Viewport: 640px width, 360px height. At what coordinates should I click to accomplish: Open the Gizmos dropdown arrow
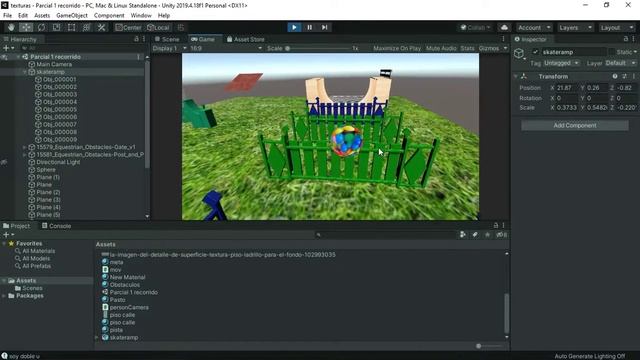point(505,48)
